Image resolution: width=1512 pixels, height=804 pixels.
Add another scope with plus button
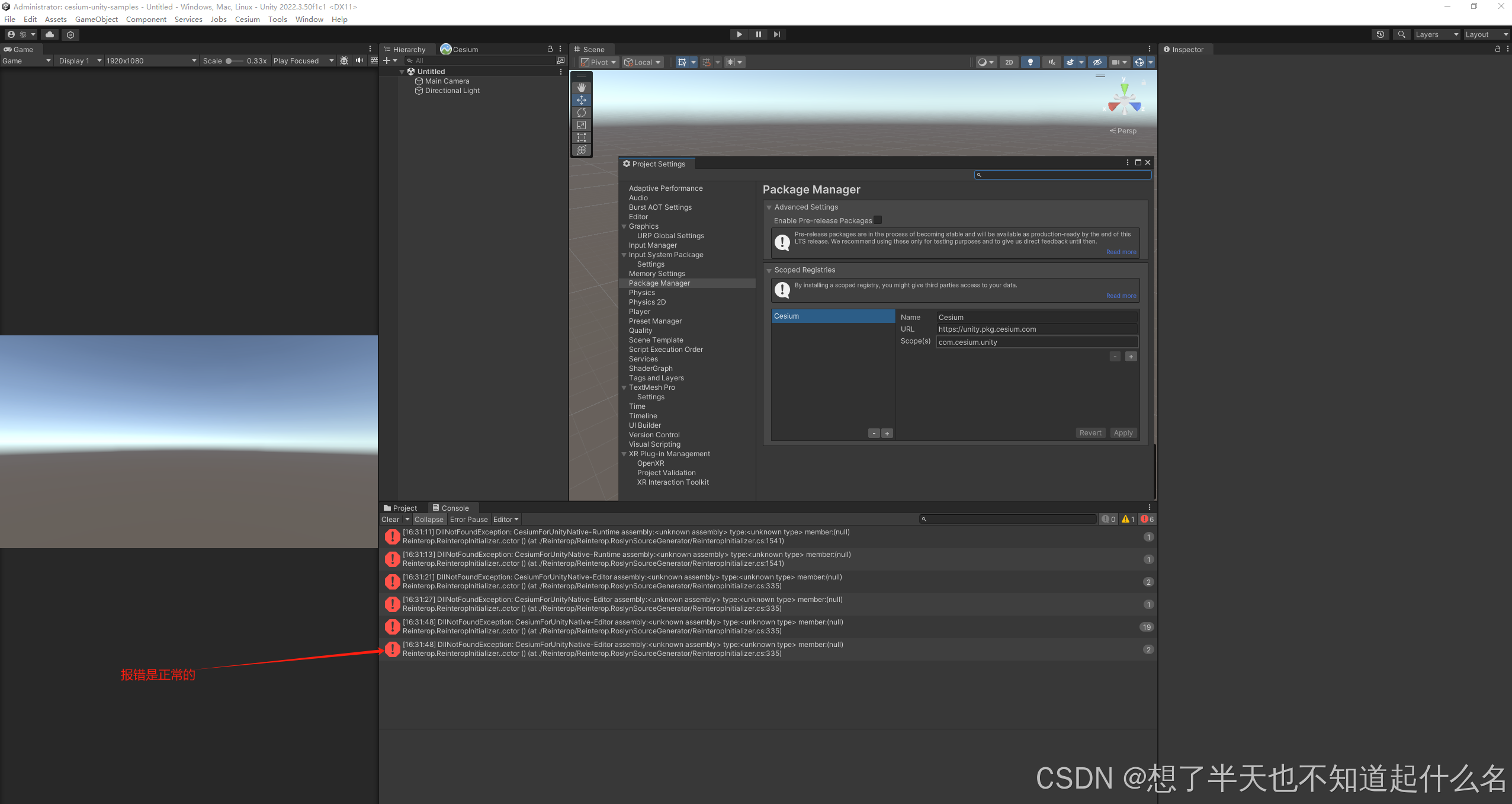point(1131,357)
